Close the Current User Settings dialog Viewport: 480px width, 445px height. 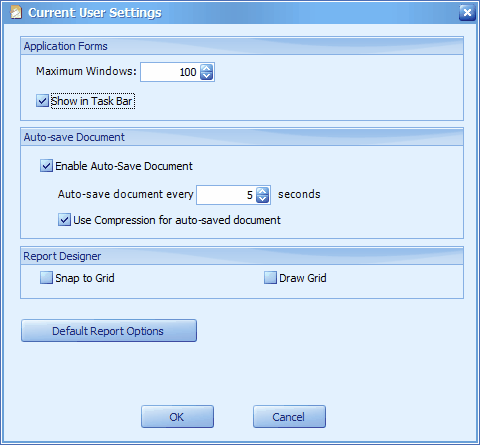[x=467, y=13]
